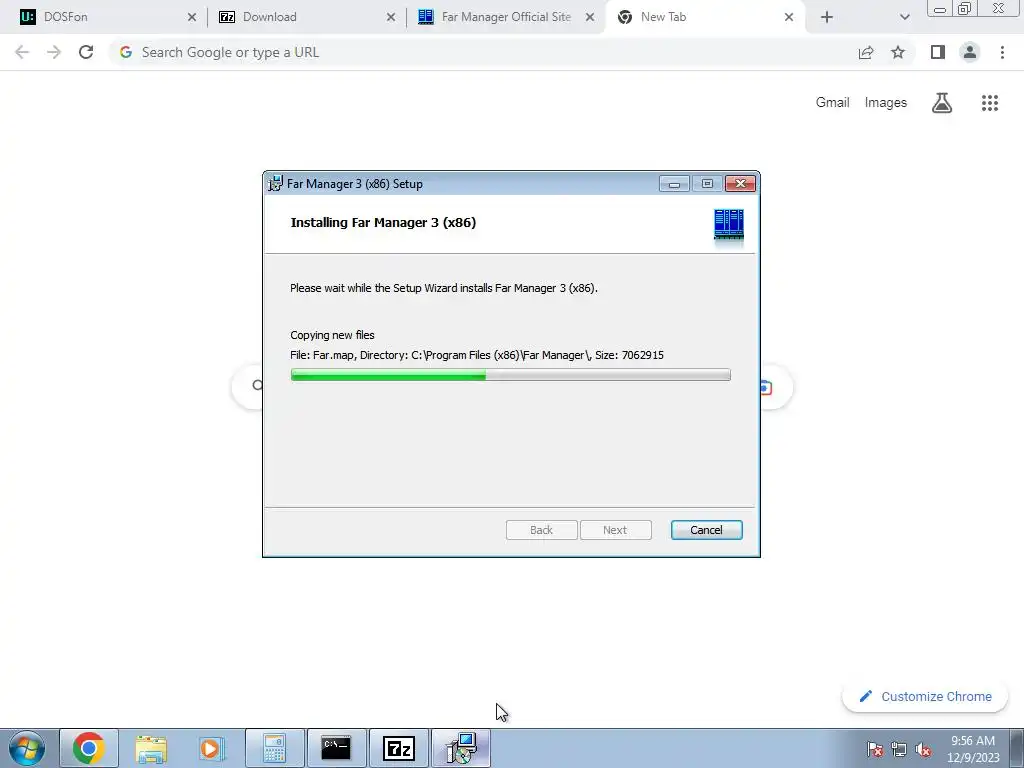Open Command Prompt taskbar icon

coord(336,748)
